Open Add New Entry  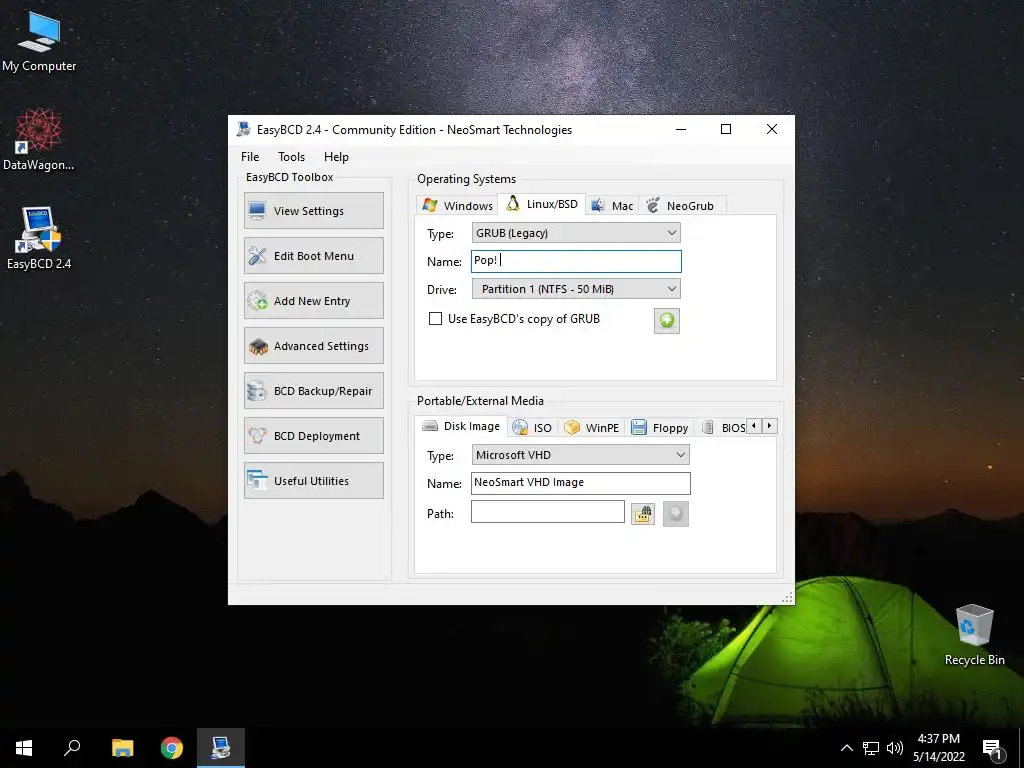tap(314, 300)
